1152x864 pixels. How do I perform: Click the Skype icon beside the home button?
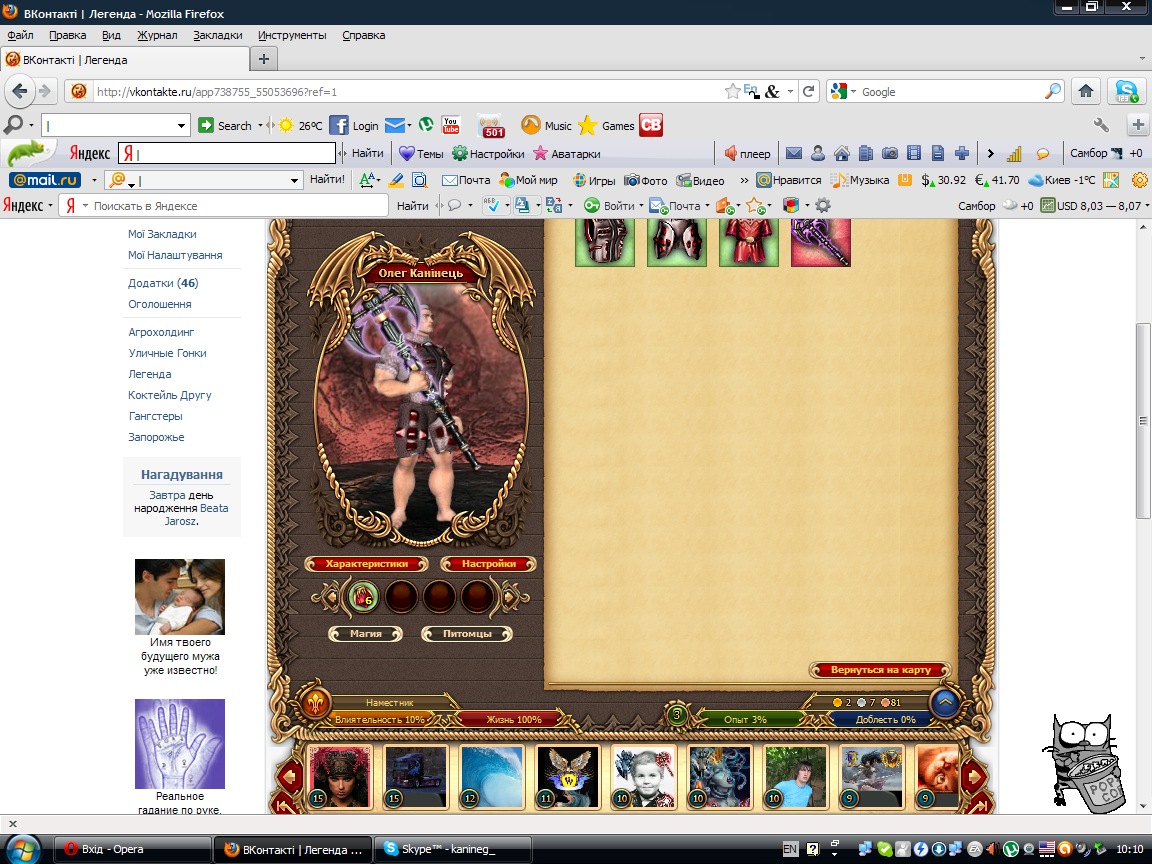tap(1126, 91)
